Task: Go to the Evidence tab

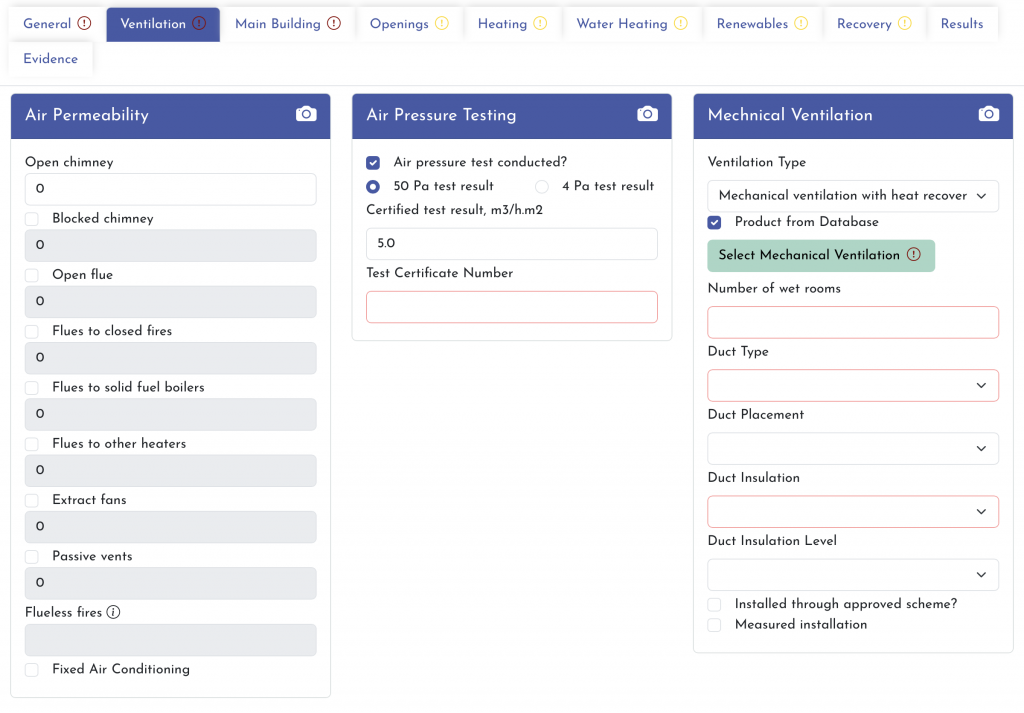Action: click(x=51, y=59)
